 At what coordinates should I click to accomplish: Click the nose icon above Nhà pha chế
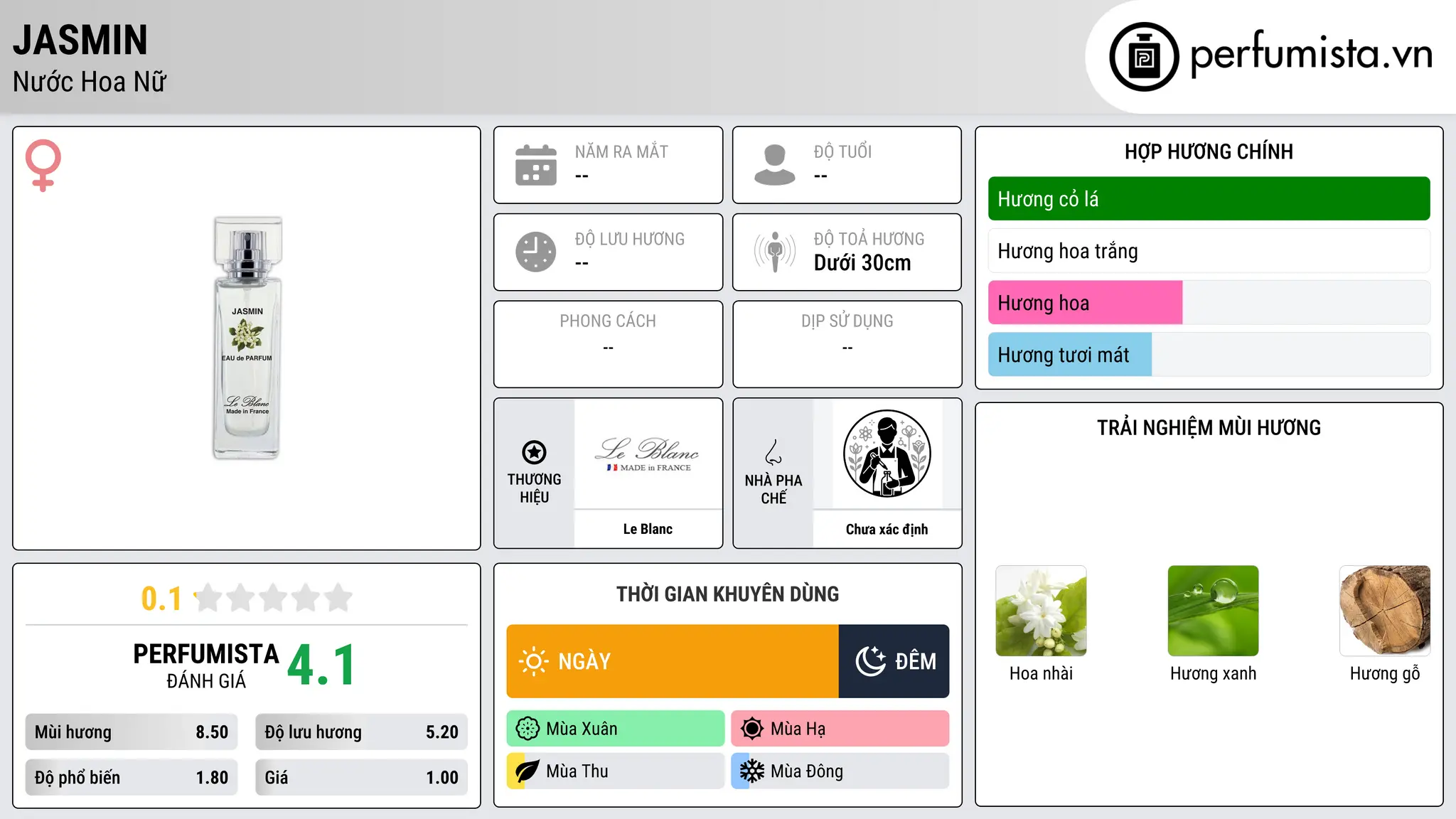pyautogui.click(x=773, y=452)
